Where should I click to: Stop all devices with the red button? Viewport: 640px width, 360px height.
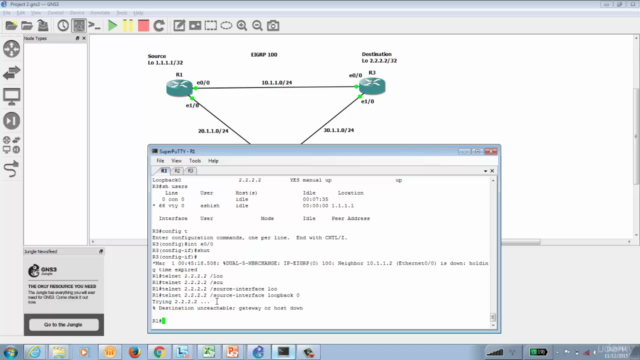[x=143, y=26]
